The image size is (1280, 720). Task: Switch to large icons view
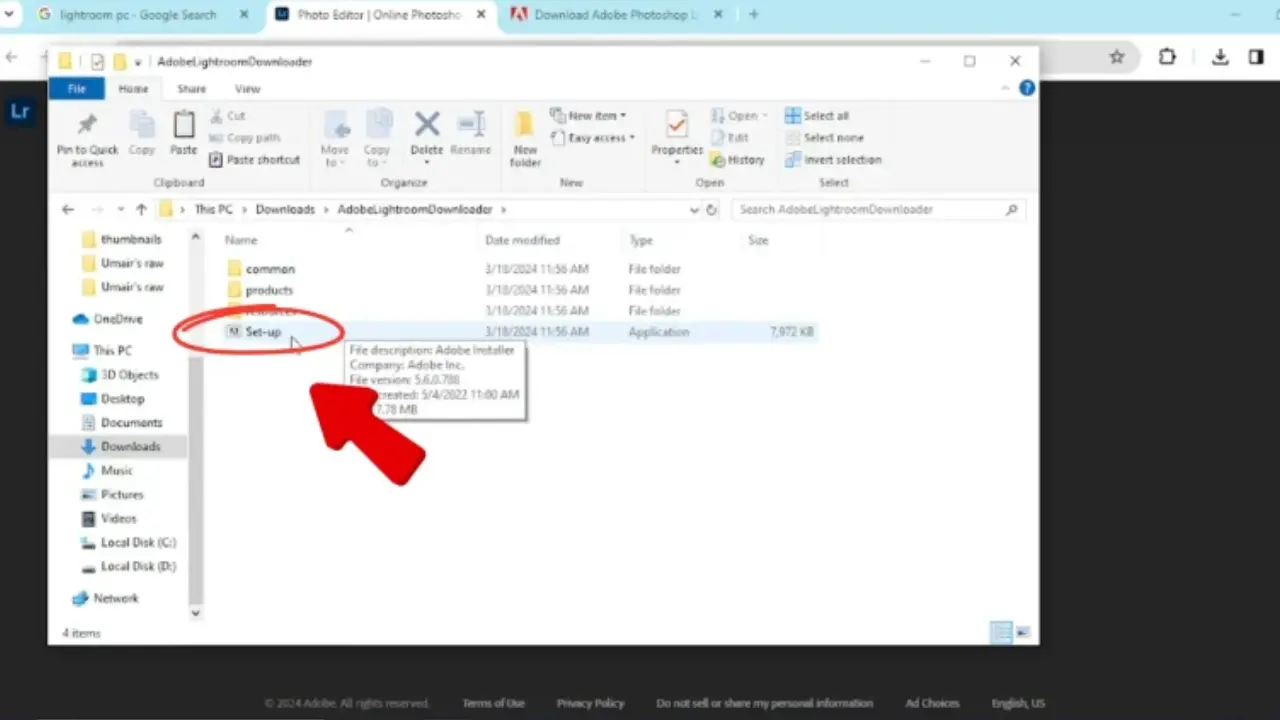[1023, 632]
